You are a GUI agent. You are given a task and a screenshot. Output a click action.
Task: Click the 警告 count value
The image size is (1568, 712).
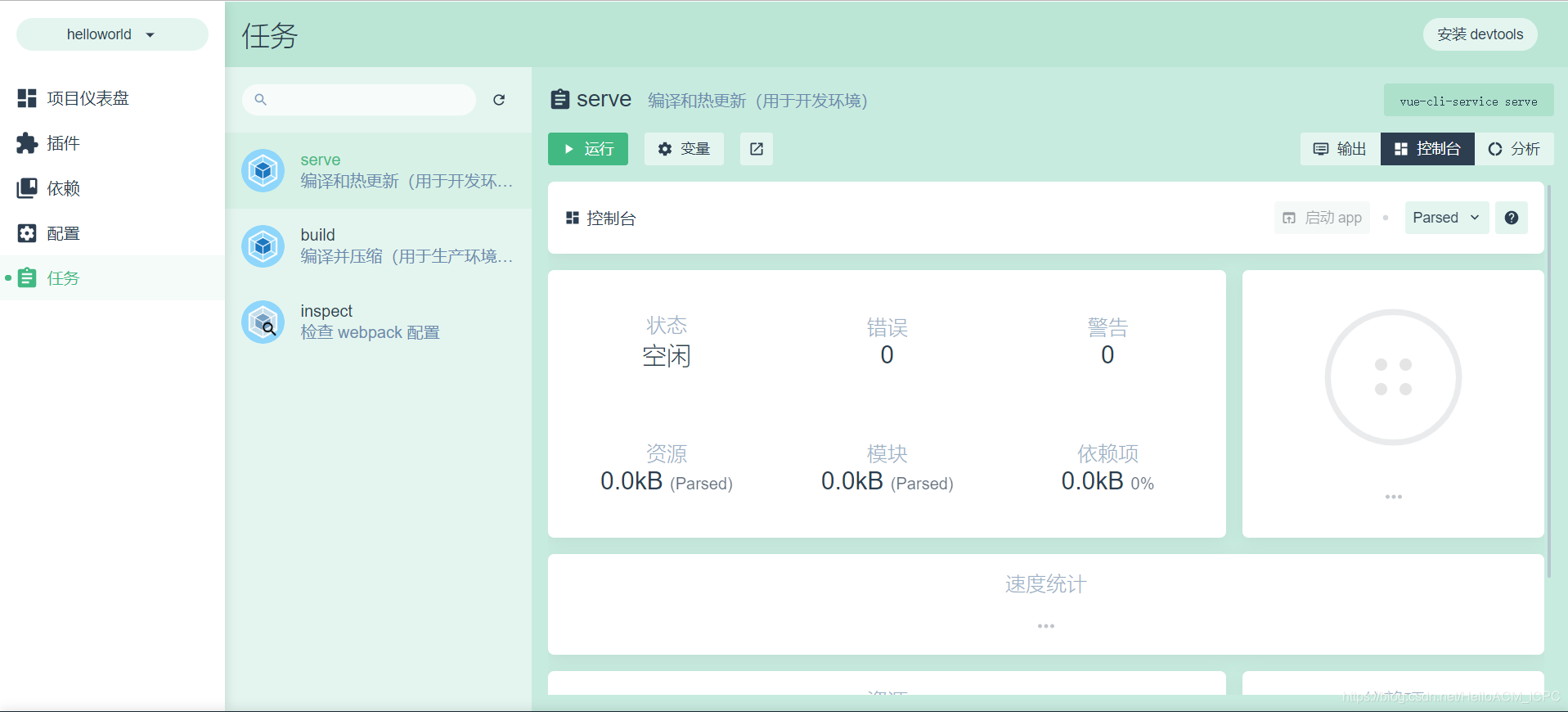click(1107, 355)
